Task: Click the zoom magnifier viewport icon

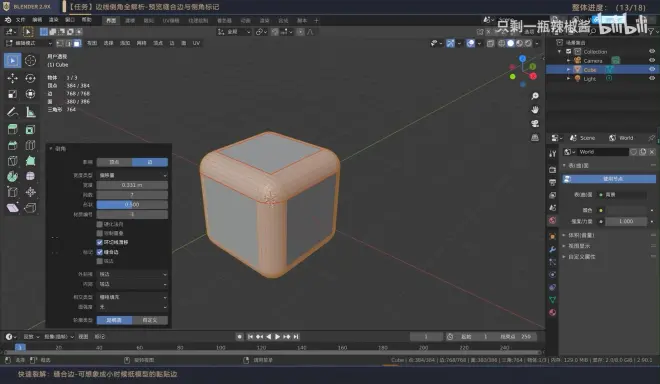Action: (x=535, y=96)
